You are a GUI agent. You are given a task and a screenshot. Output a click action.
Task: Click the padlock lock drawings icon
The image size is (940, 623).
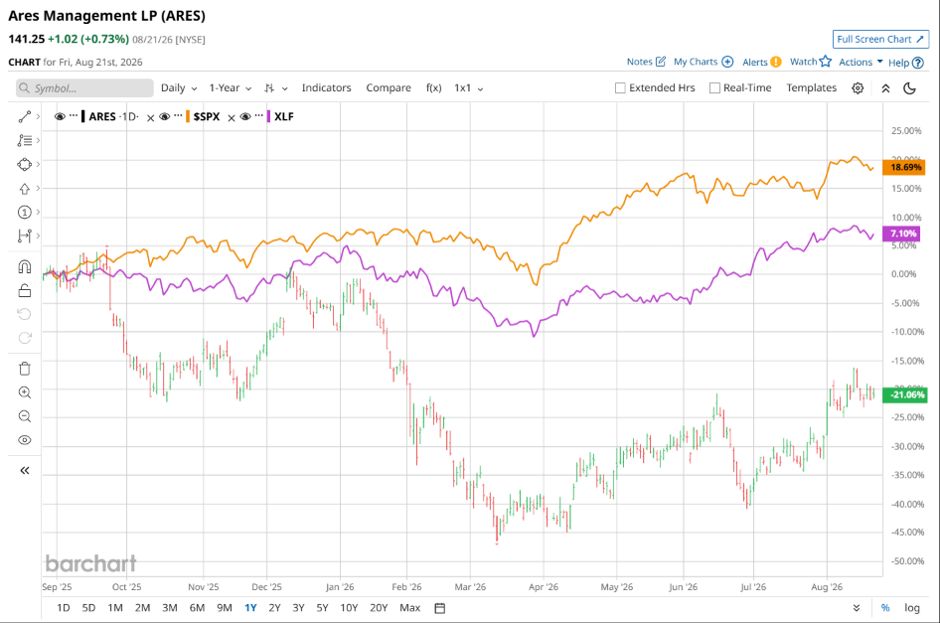click(x=25, y=290)
